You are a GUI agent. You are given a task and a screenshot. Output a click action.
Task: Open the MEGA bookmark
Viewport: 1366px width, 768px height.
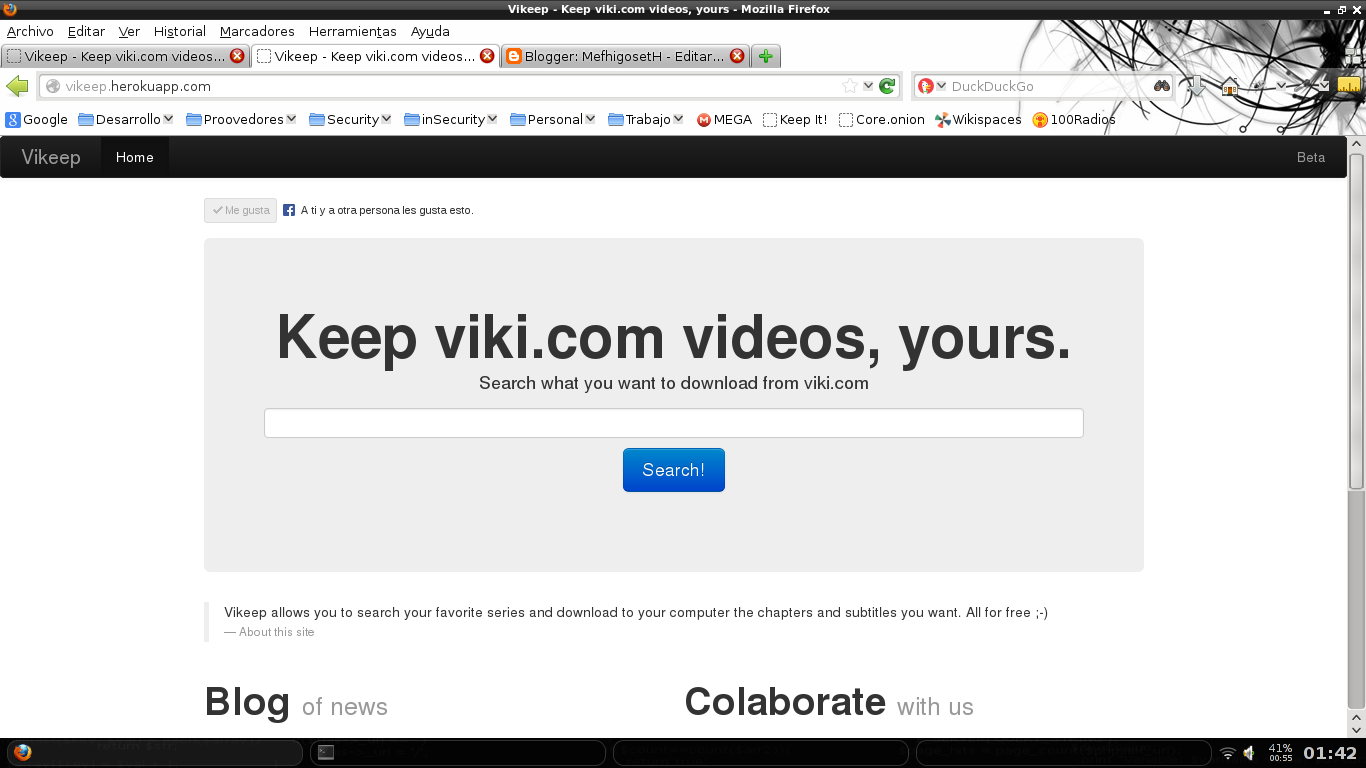click(x=724, y=119)
